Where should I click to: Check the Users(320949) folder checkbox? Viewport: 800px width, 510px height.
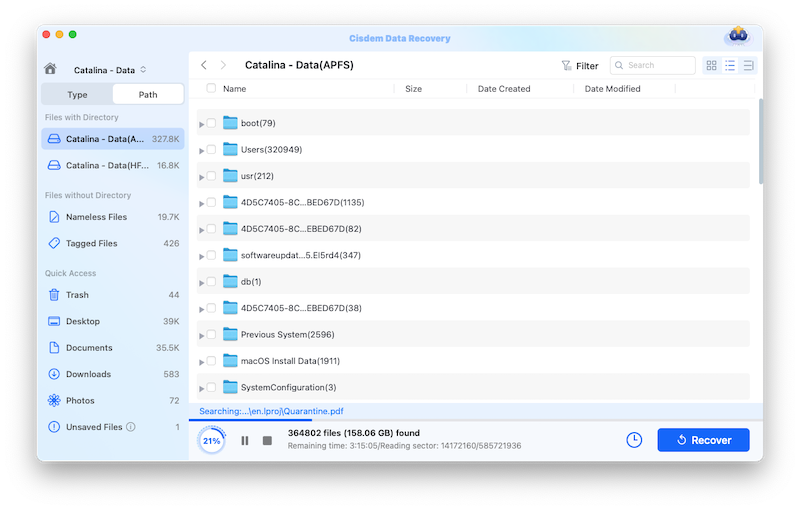coord(211,150)
